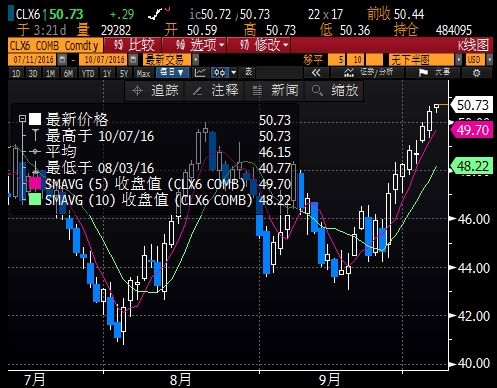Click the empty third moving average field
Image resolution: width=497 pixels, height=388 pixels.
click(374, 60)
